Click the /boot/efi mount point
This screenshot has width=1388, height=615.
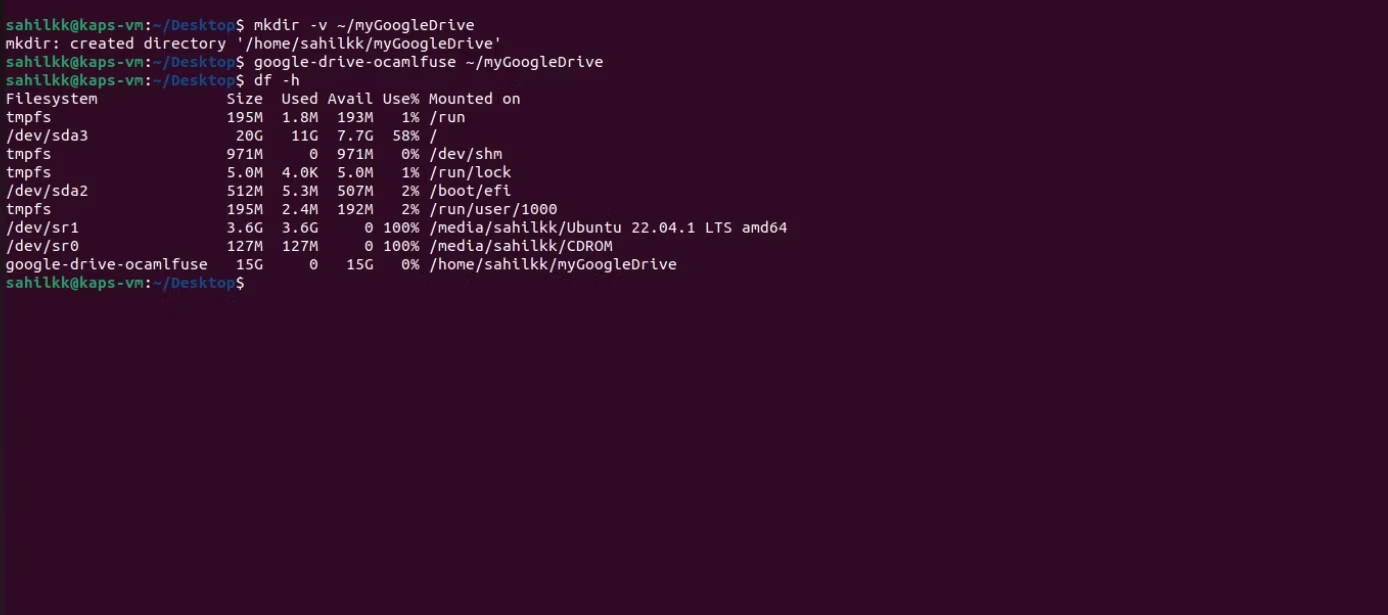tap(470, 191)
